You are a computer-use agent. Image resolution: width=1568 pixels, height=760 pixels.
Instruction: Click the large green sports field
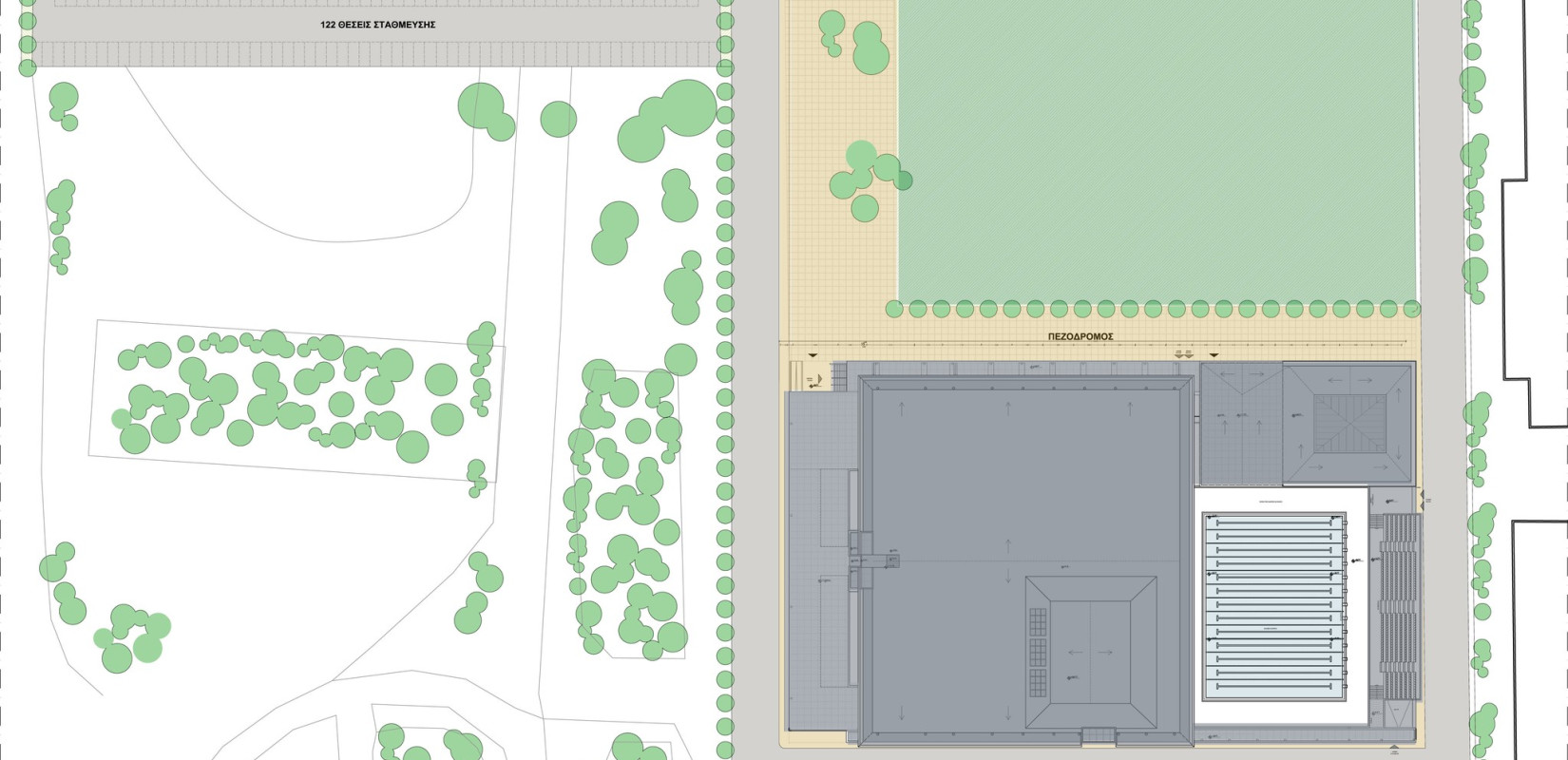[1157, 152]
